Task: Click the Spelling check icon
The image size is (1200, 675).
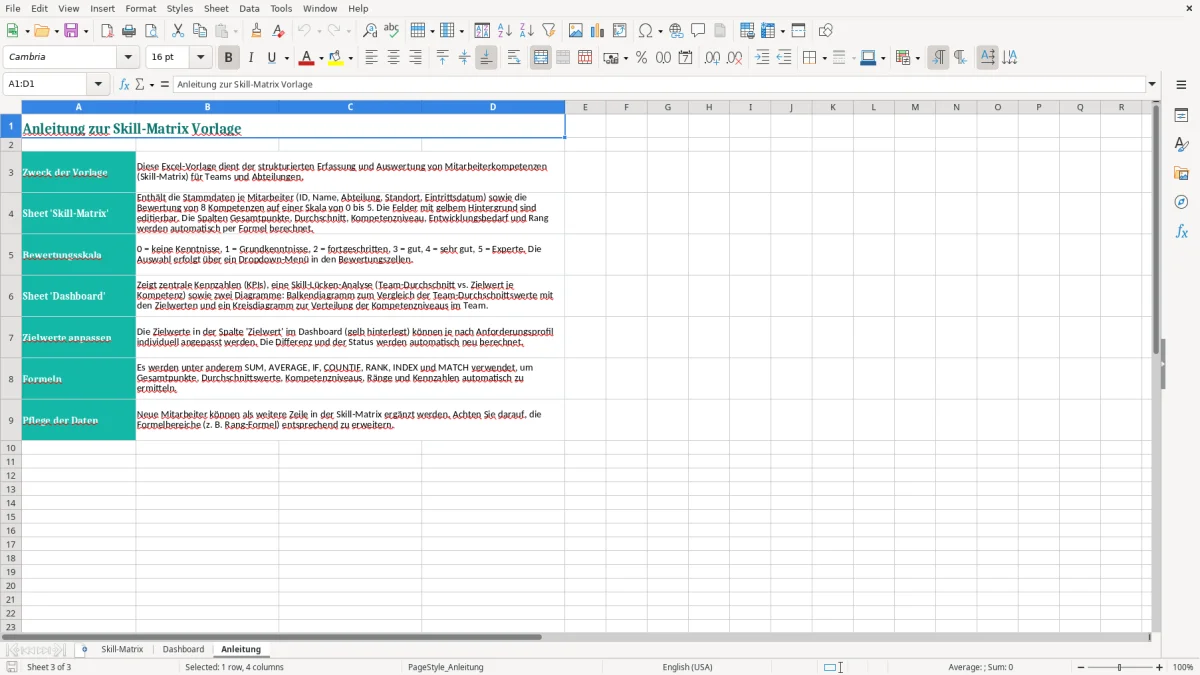Action: (x=392, y=31)
